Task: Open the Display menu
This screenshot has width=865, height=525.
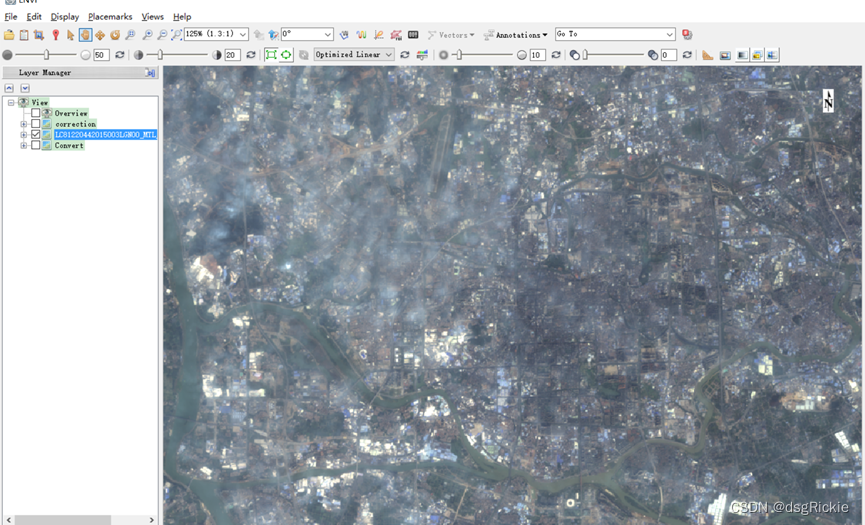Action: tap(65, 17)
